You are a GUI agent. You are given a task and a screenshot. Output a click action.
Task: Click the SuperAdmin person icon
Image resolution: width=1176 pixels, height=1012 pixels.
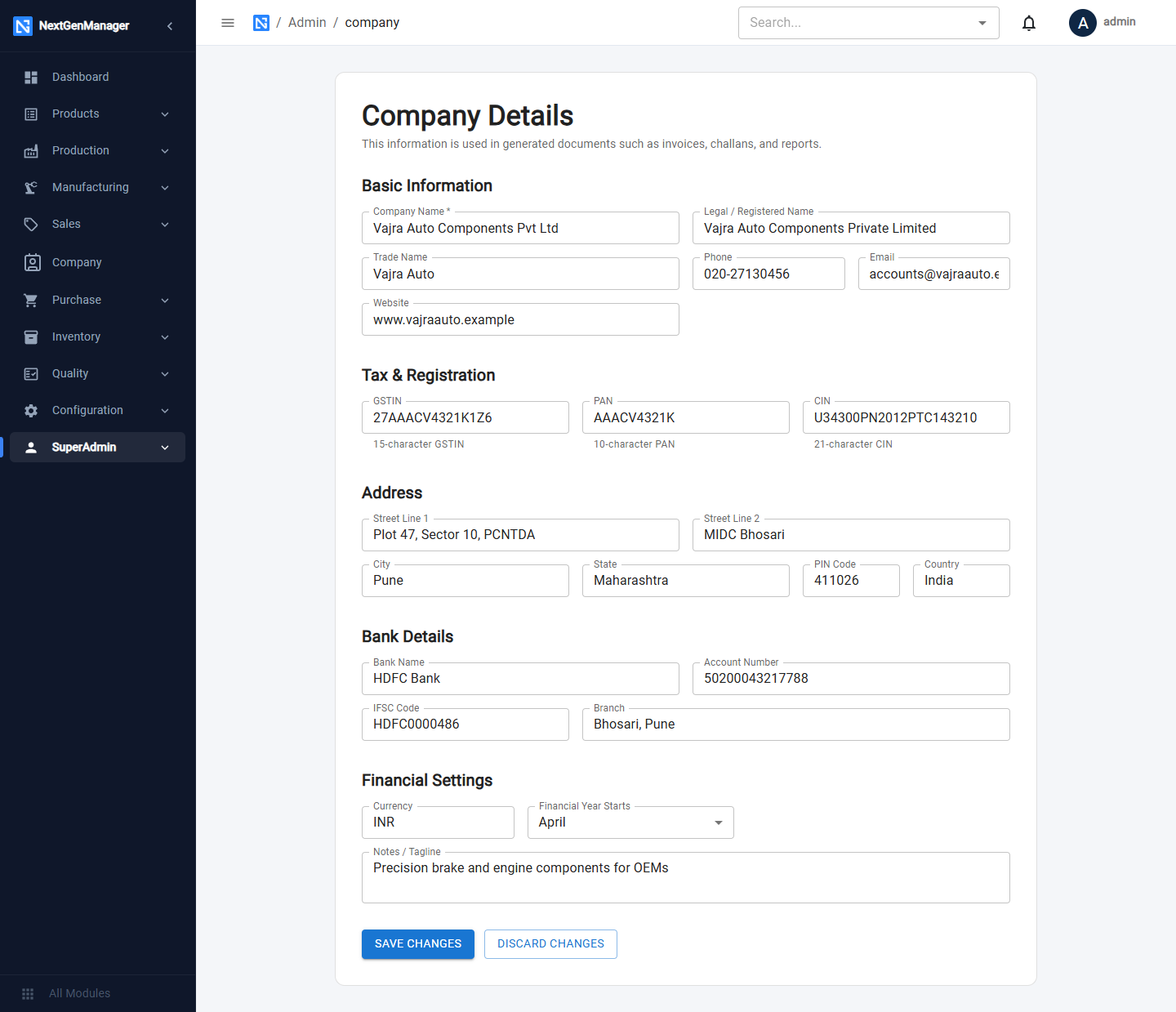(31, 448)
